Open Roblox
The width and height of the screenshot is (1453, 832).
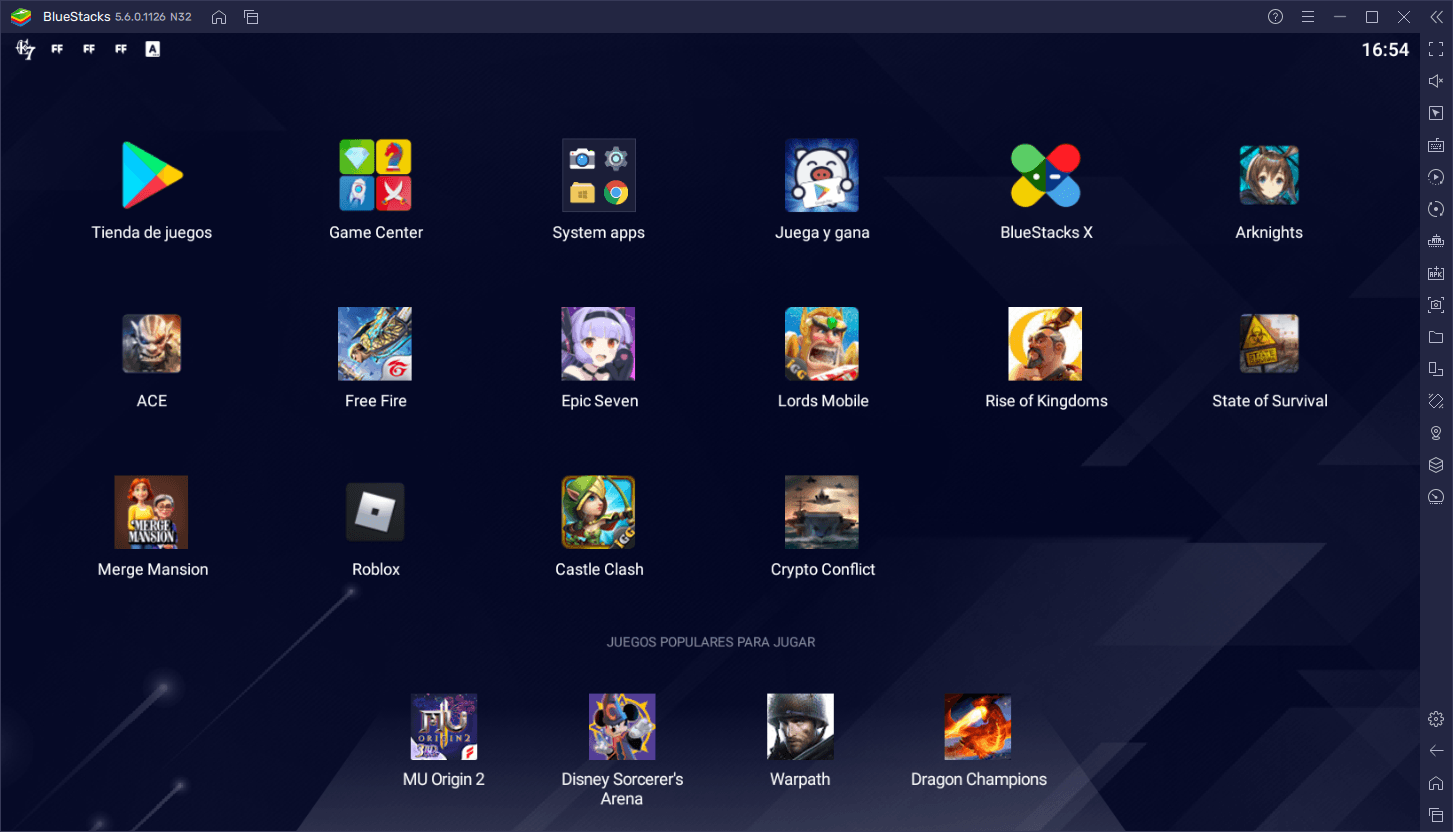click(375, 512)
